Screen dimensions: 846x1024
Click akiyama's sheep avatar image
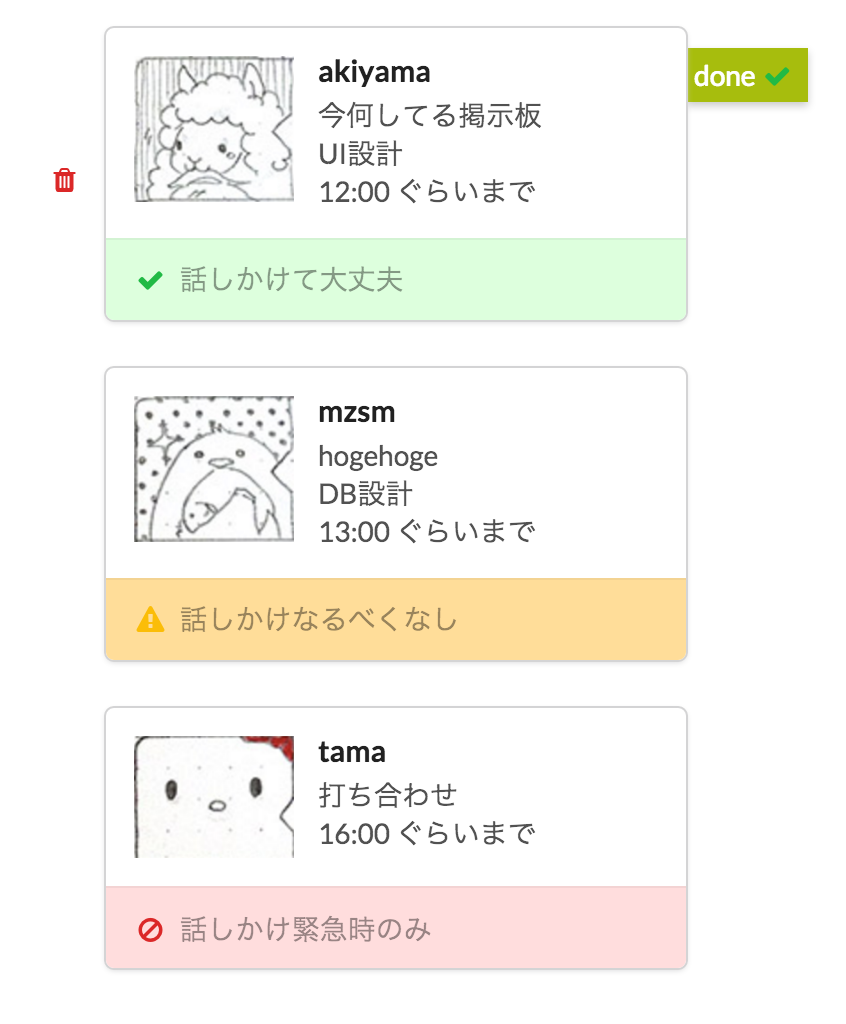click(214, 129)
